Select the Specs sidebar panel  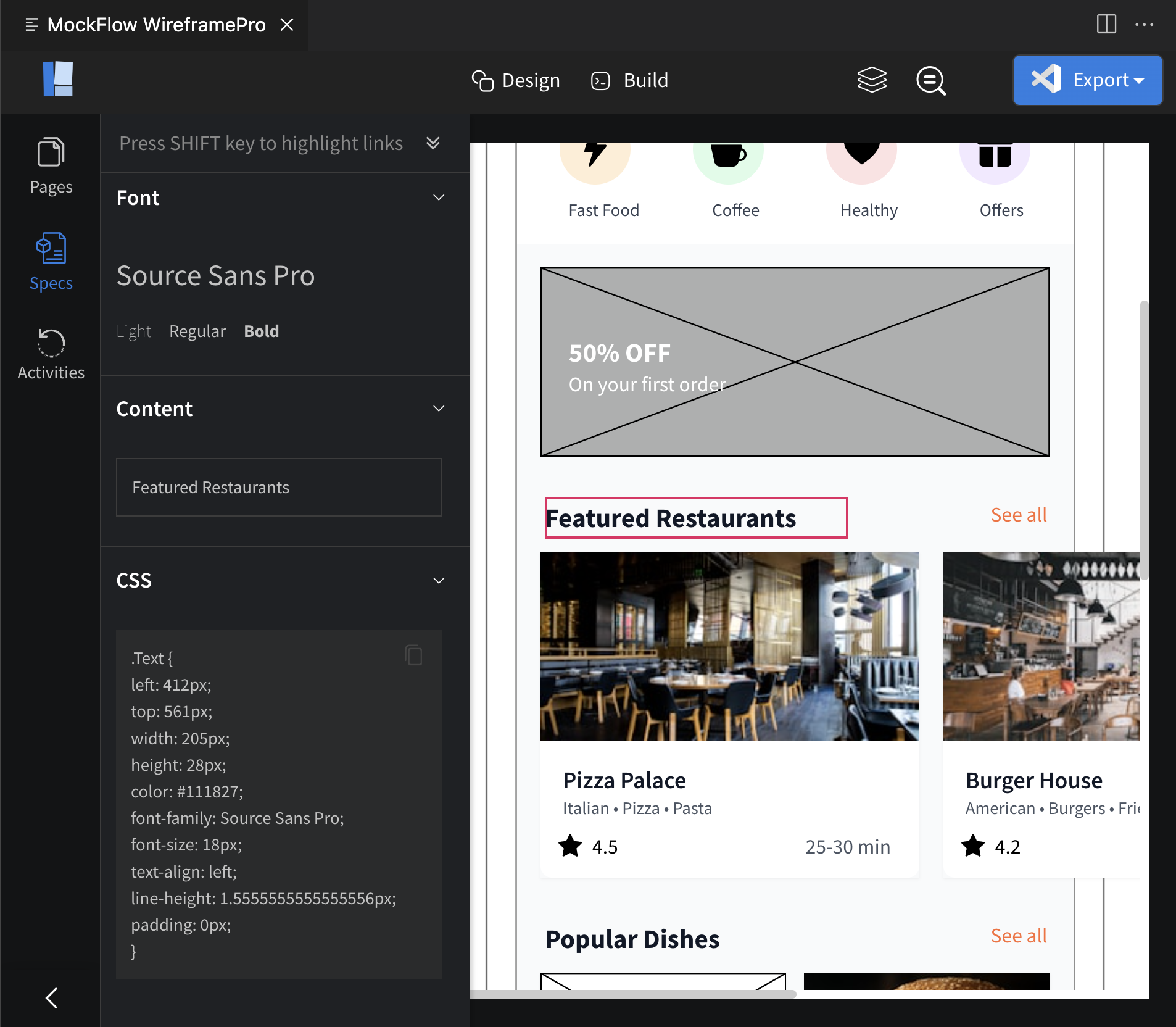coord(51,262)
